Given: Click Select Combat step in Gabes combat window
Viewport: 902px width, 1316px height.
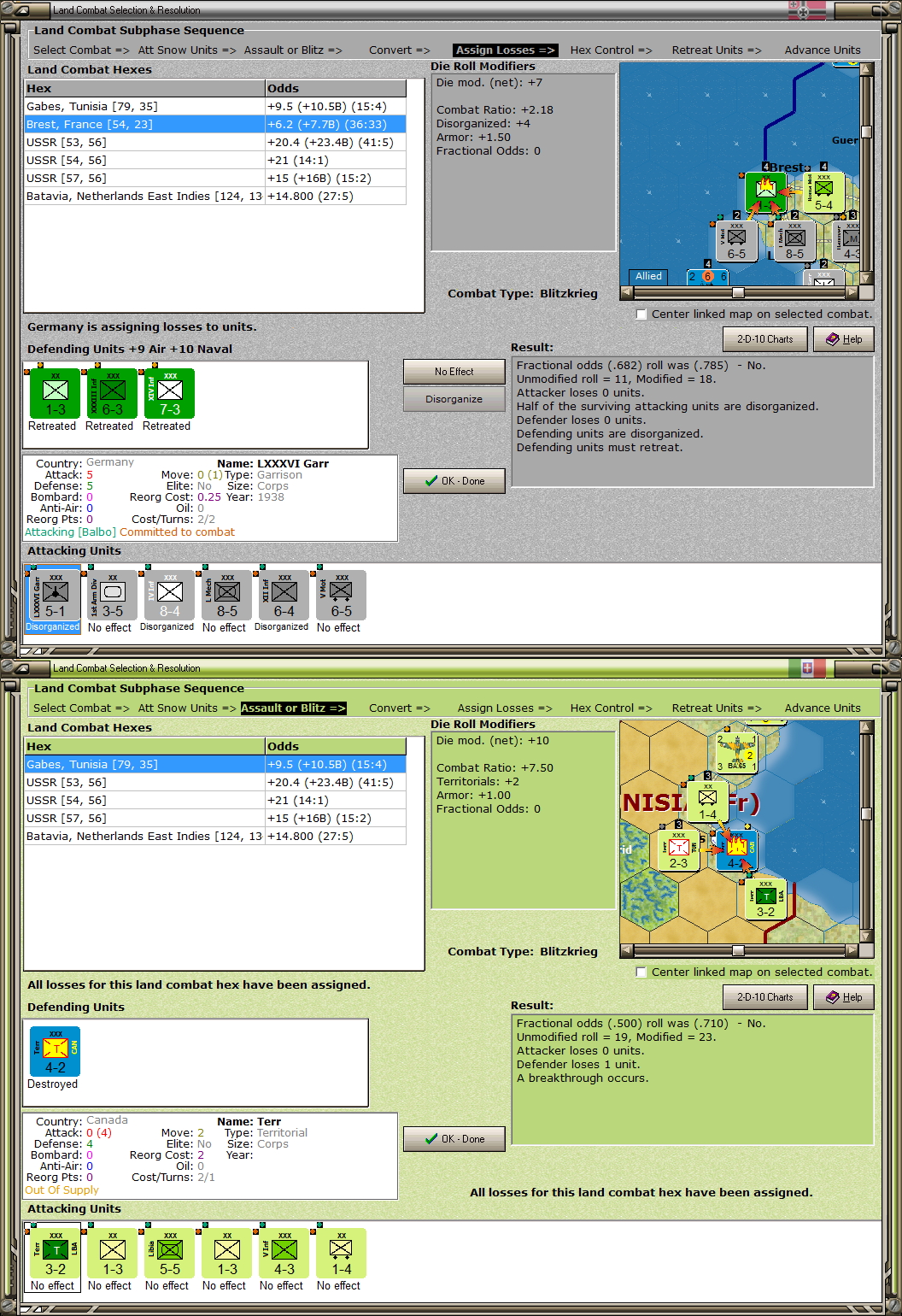Looking at the screenshot, I should pos(81,708).
